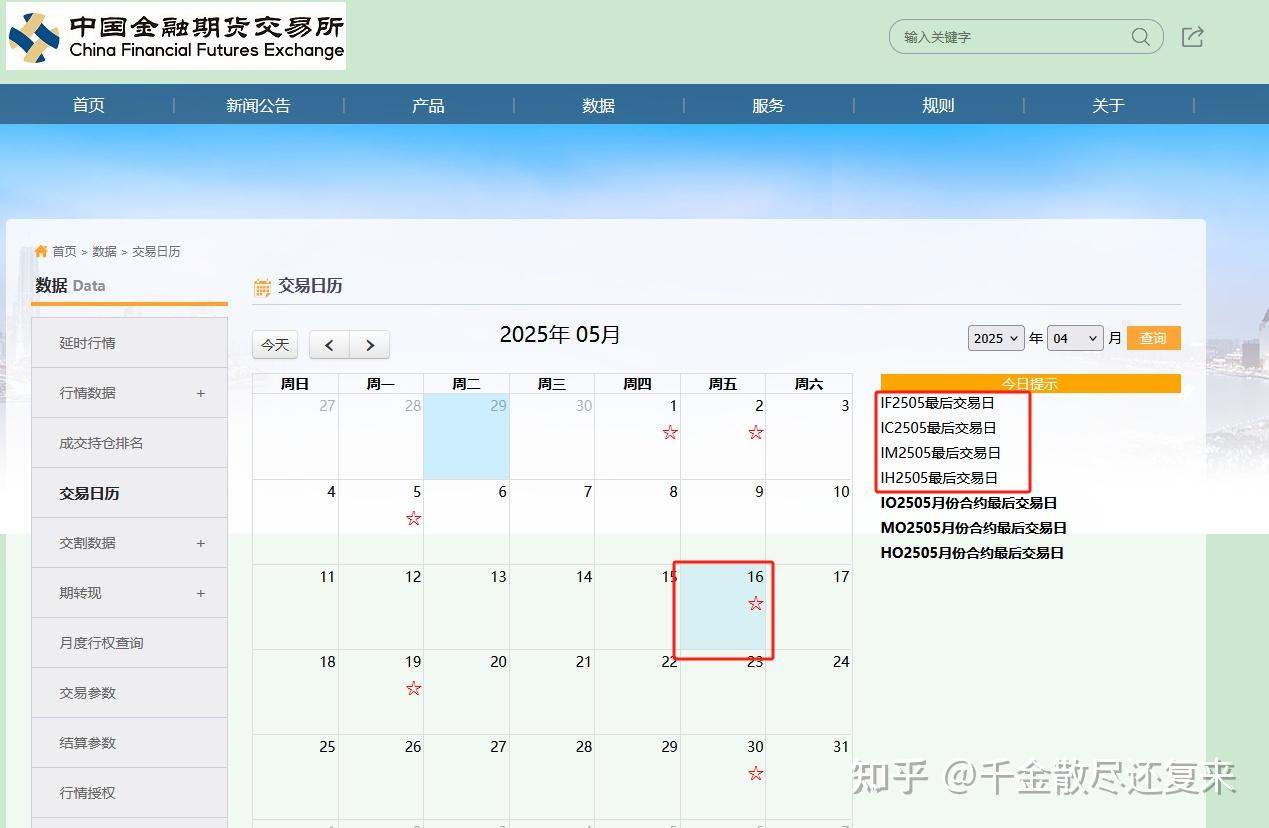Open 服务 navigation item
This screenshot has width=1269, height=828.
[x=768, y=105]
